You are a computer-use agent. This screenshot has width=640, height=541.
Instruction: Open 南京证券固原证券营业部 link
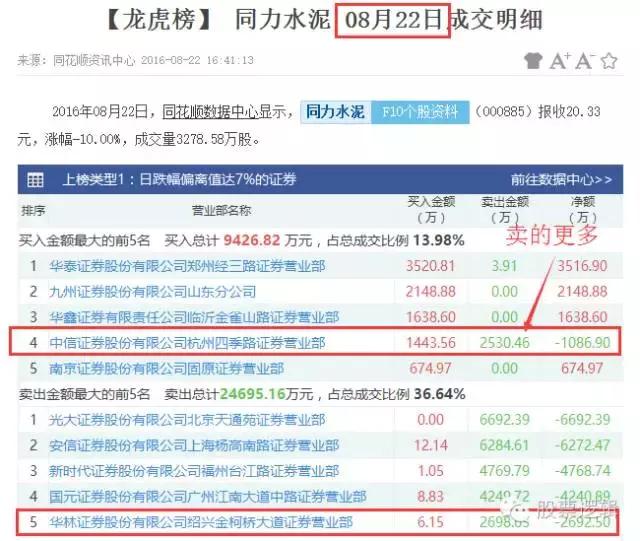click(167, 369)
